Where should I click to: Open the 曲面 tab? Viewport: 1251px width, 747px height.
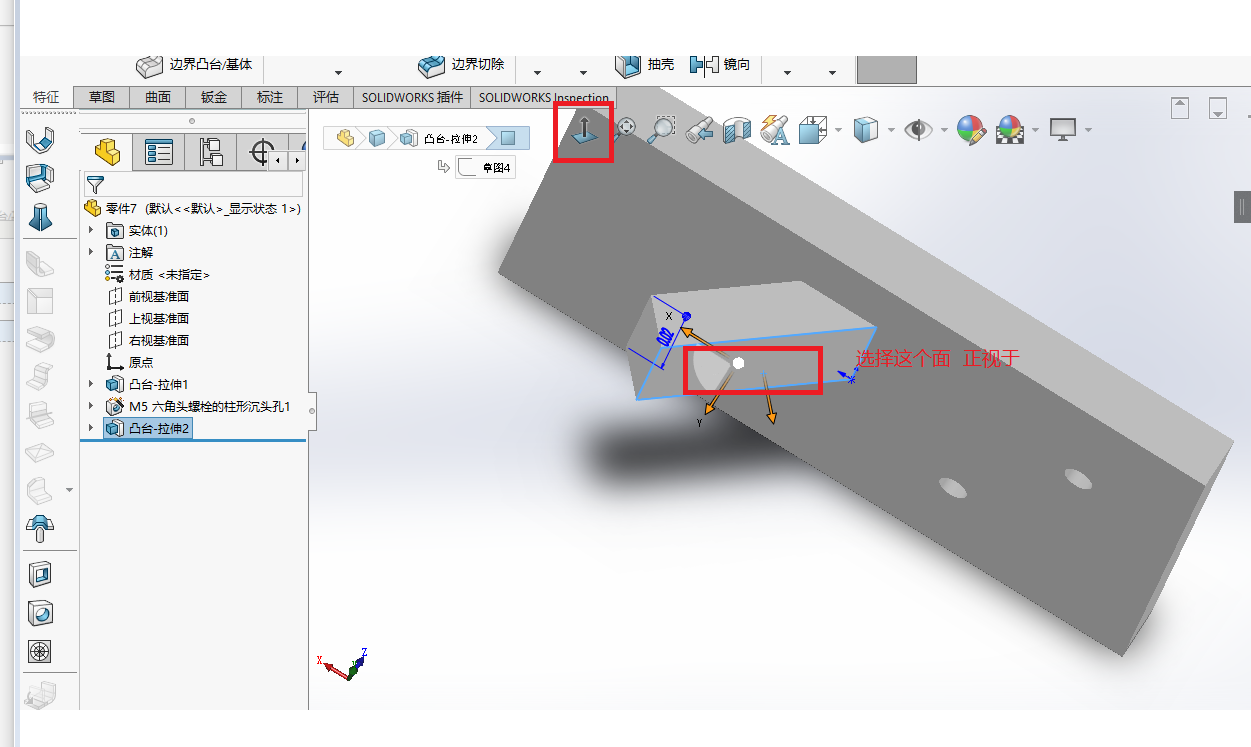pos(158,97)
